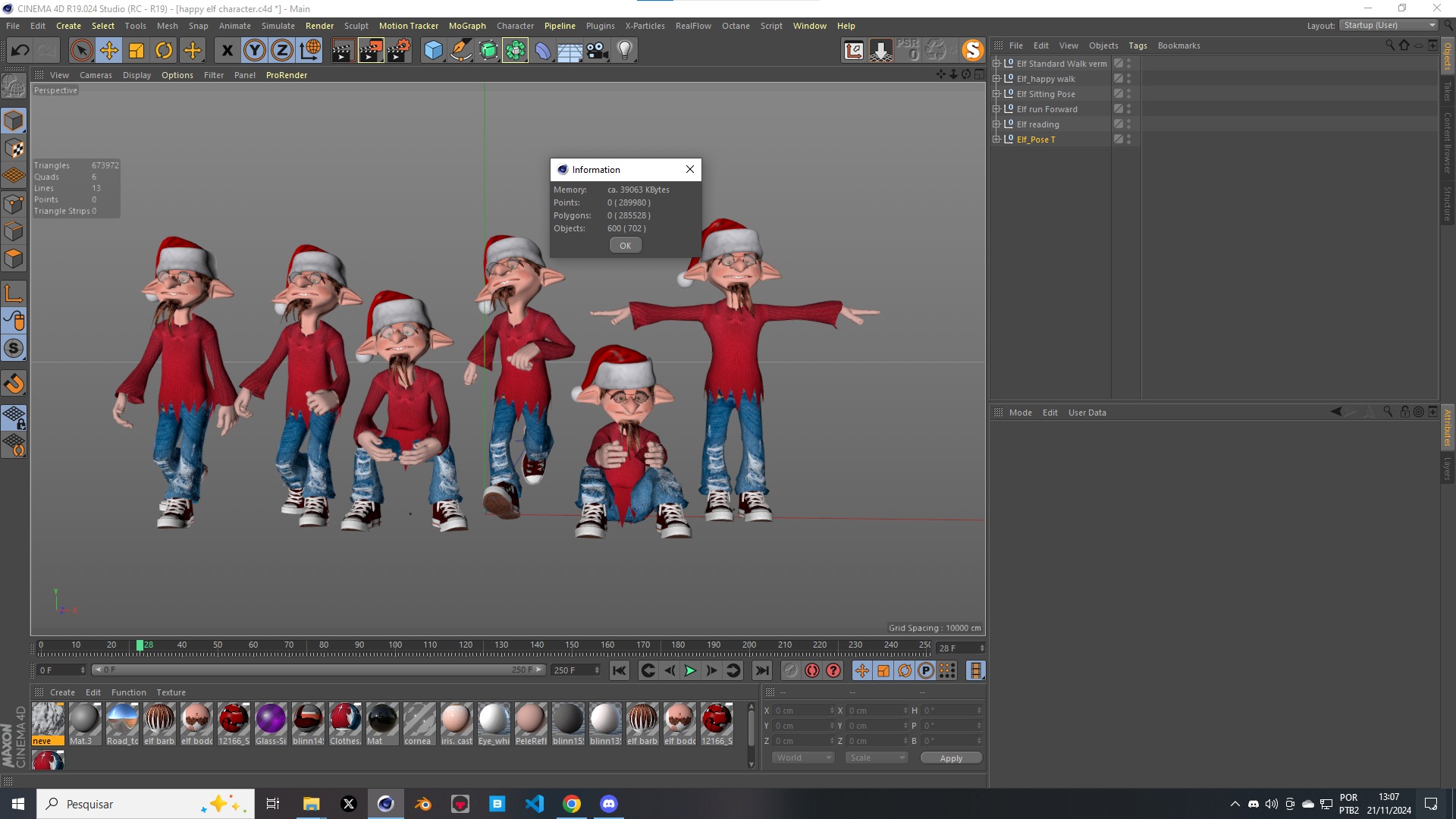Open Discord from the Windows taskbar
This screenshot has height=819, width=1456.
point(609,804)
